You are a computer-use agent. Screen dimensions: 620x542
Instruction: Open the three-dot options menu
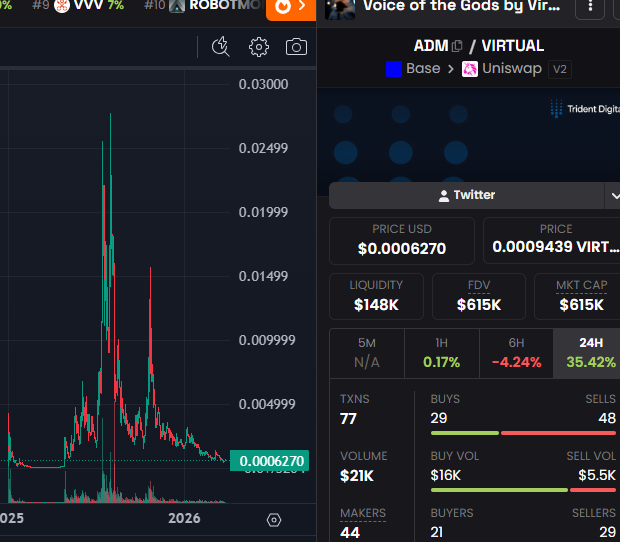(x=590, y=6)
